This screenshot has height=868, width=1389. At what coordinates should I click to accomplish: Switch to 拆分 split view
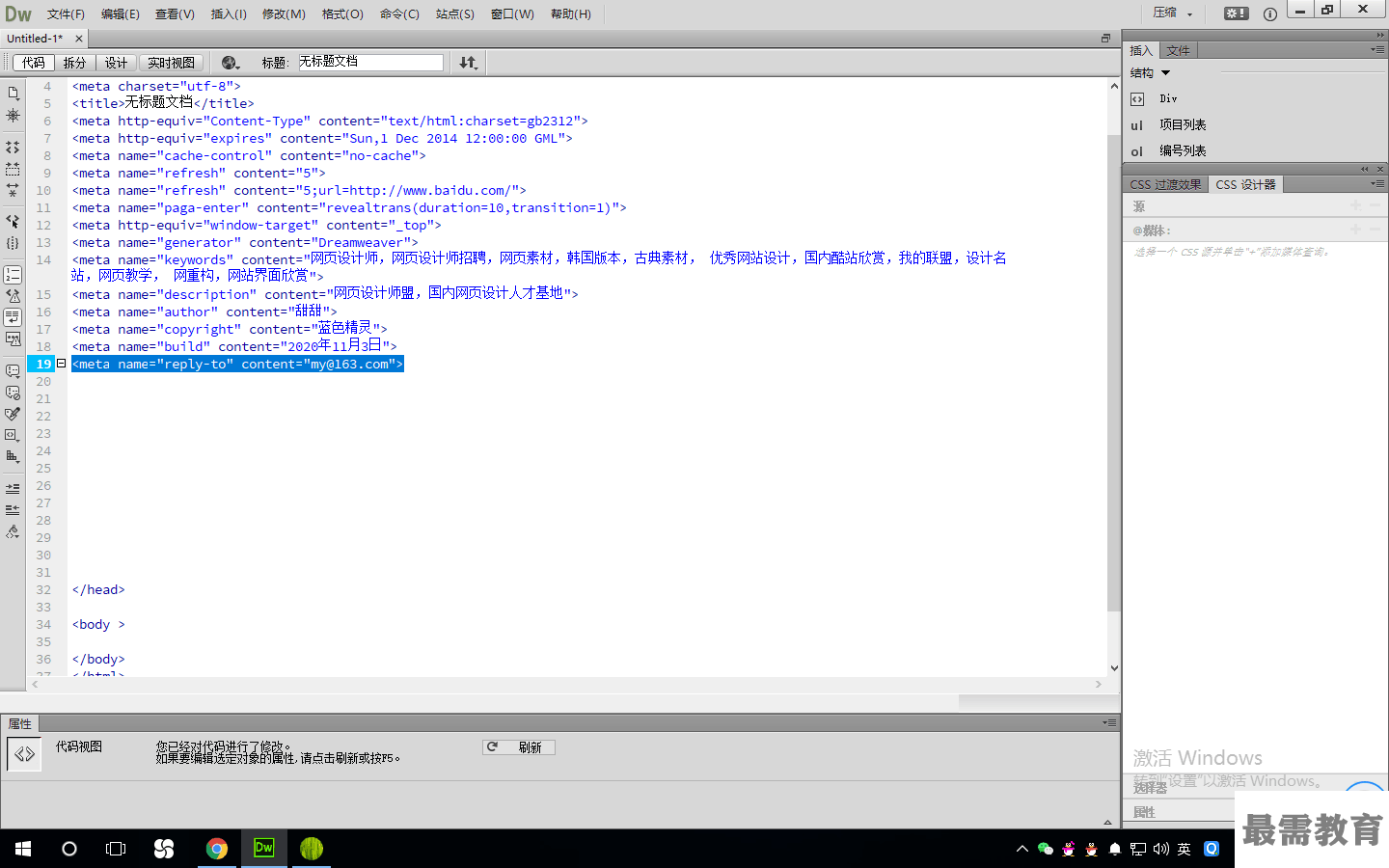pos(74,63)
